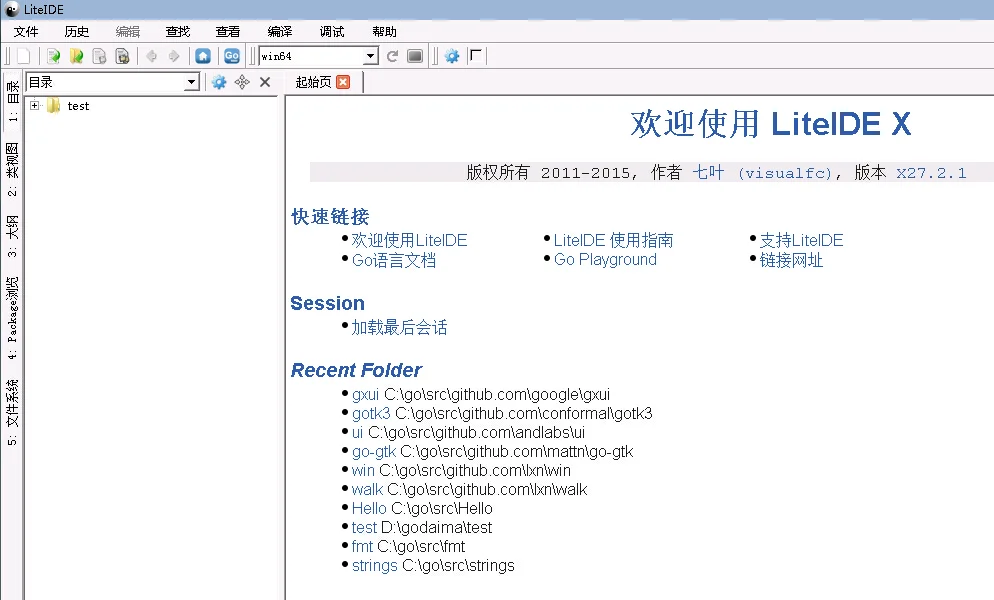Click the navigate forward arrow icon

click(174, 56)
